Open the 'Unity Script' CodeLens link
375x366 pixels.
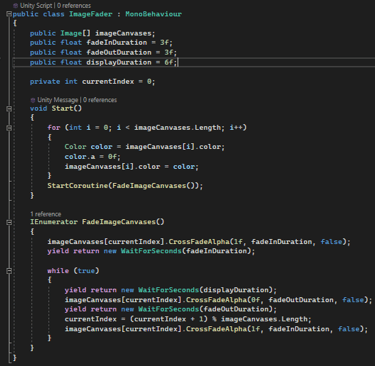[x=36, y=6]
